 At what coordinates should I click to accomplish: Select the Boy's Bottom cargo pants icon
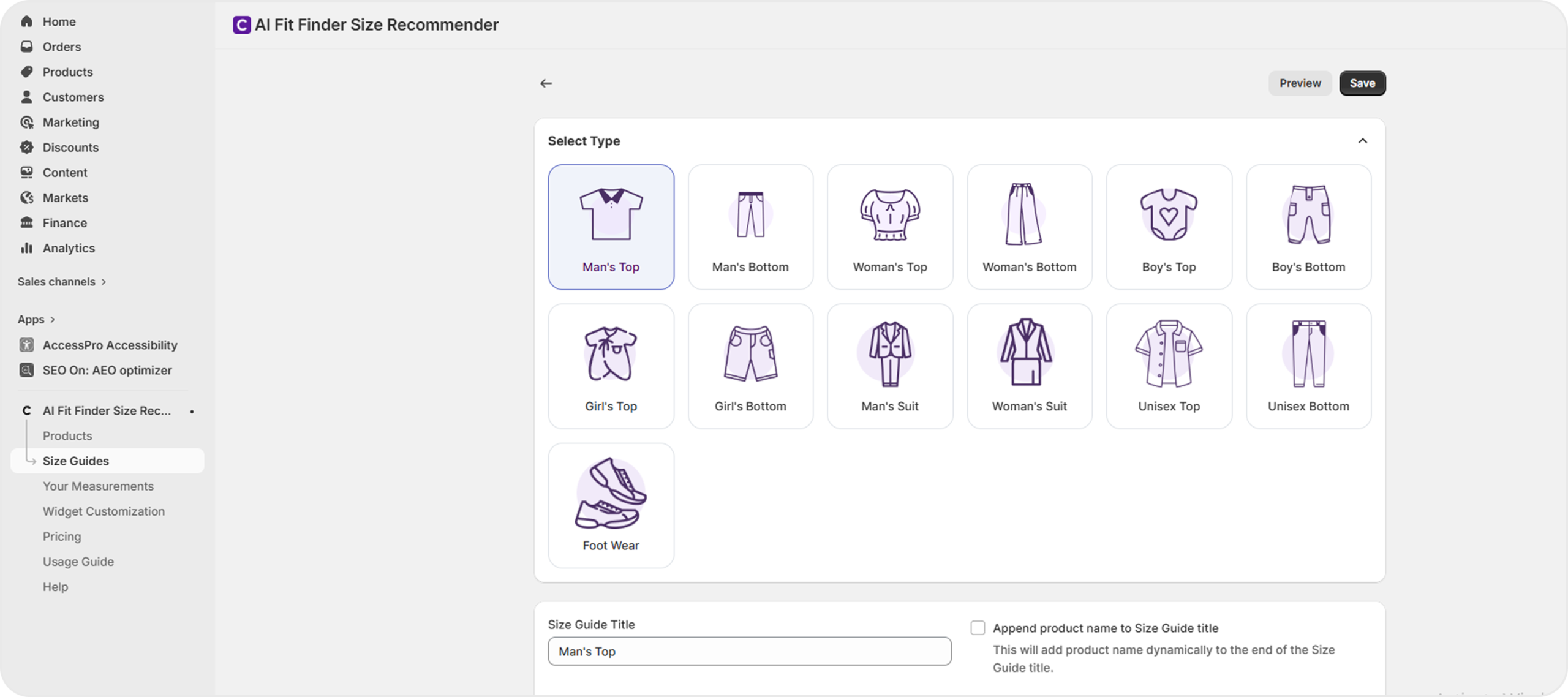pyautogui.click(x=1308, y=215)
